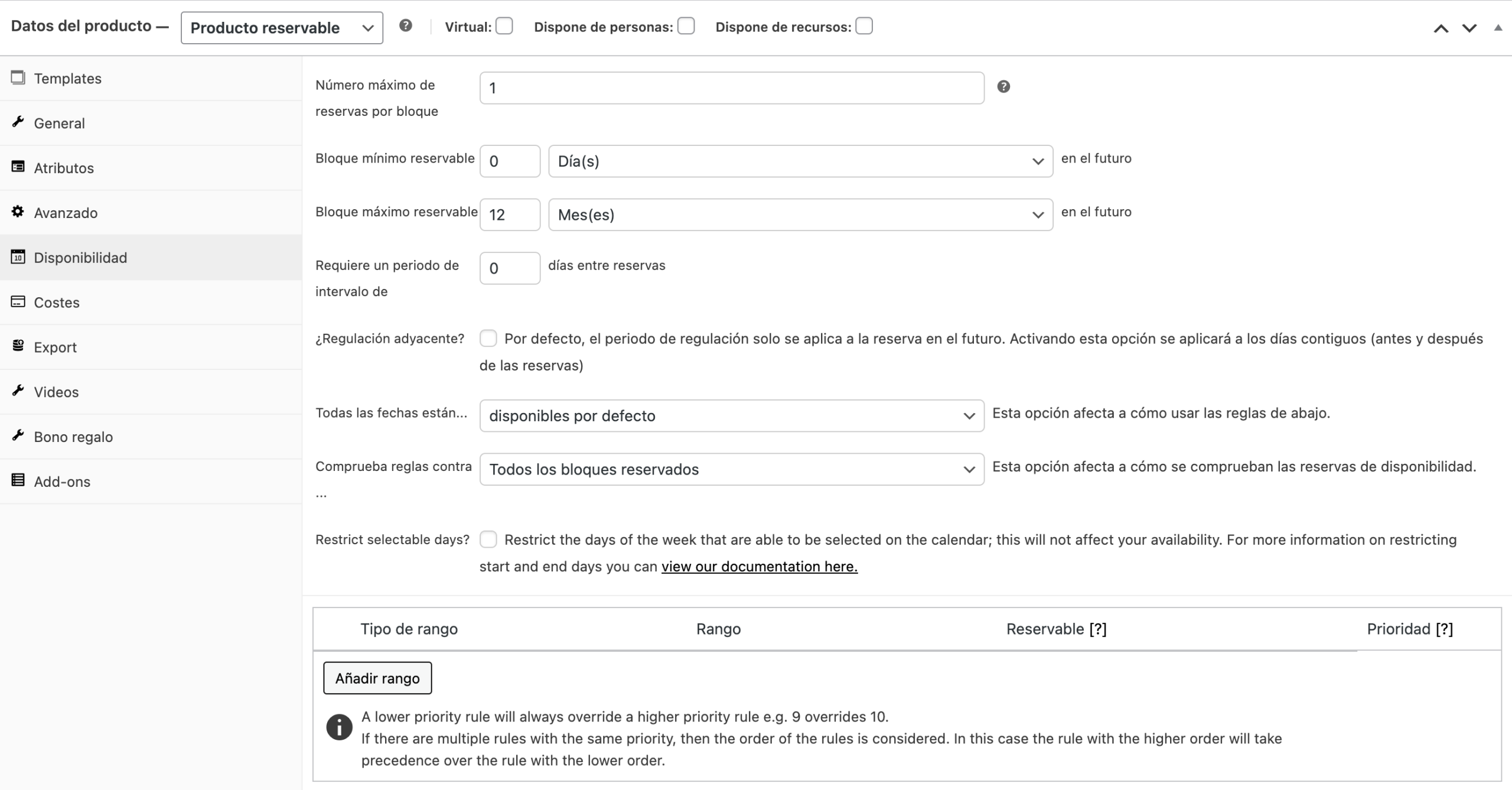Collapse the Datos del producto panel triangle
Image resolution: width=1512 pixels, height=790 pixels.
pos(1498,28)
